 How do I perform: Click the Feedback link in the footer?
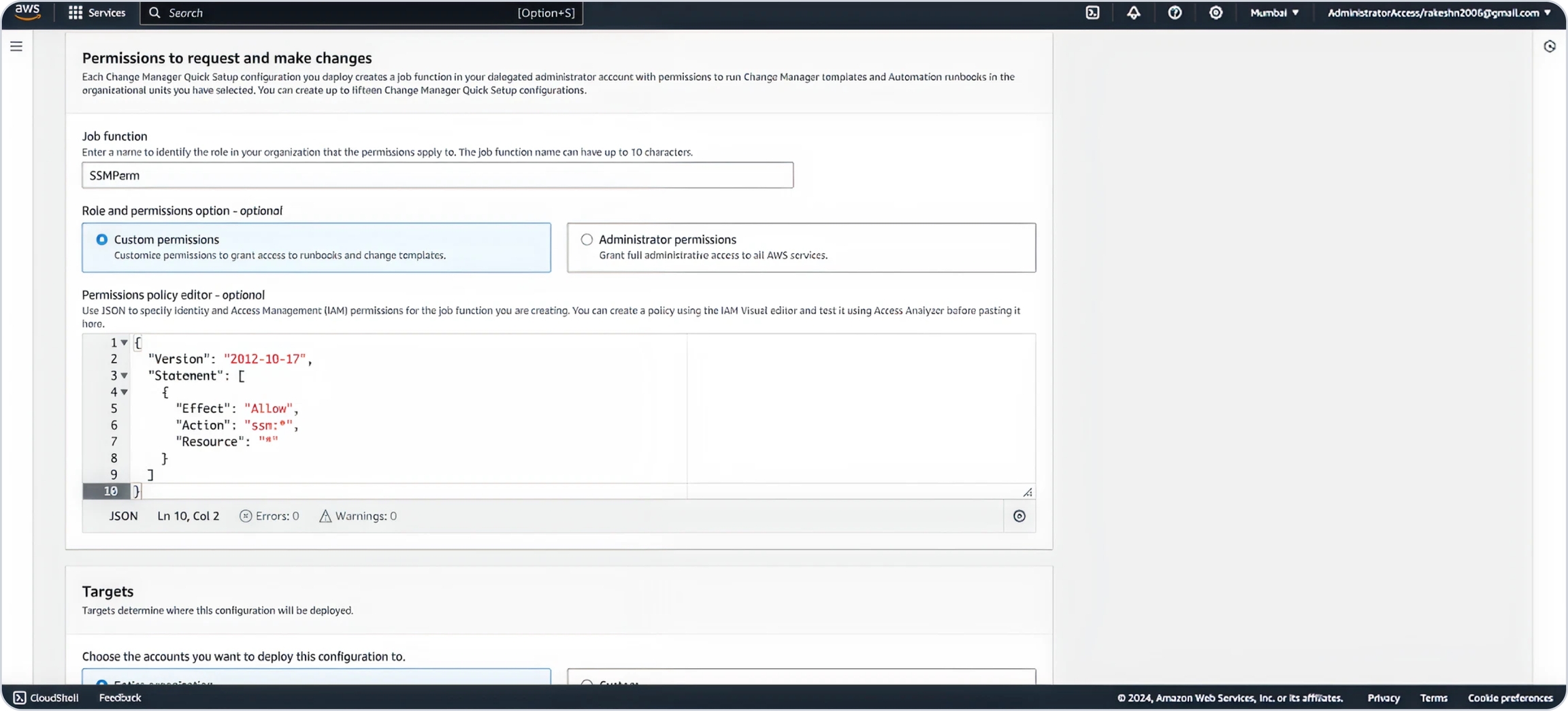[120, 698]
